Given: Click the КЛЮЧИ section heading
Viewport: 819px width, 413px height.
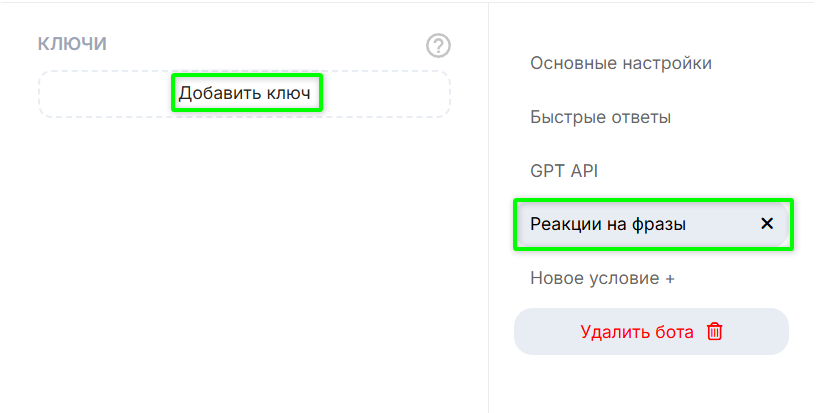Looking at the screenshot, I should 72,44.
